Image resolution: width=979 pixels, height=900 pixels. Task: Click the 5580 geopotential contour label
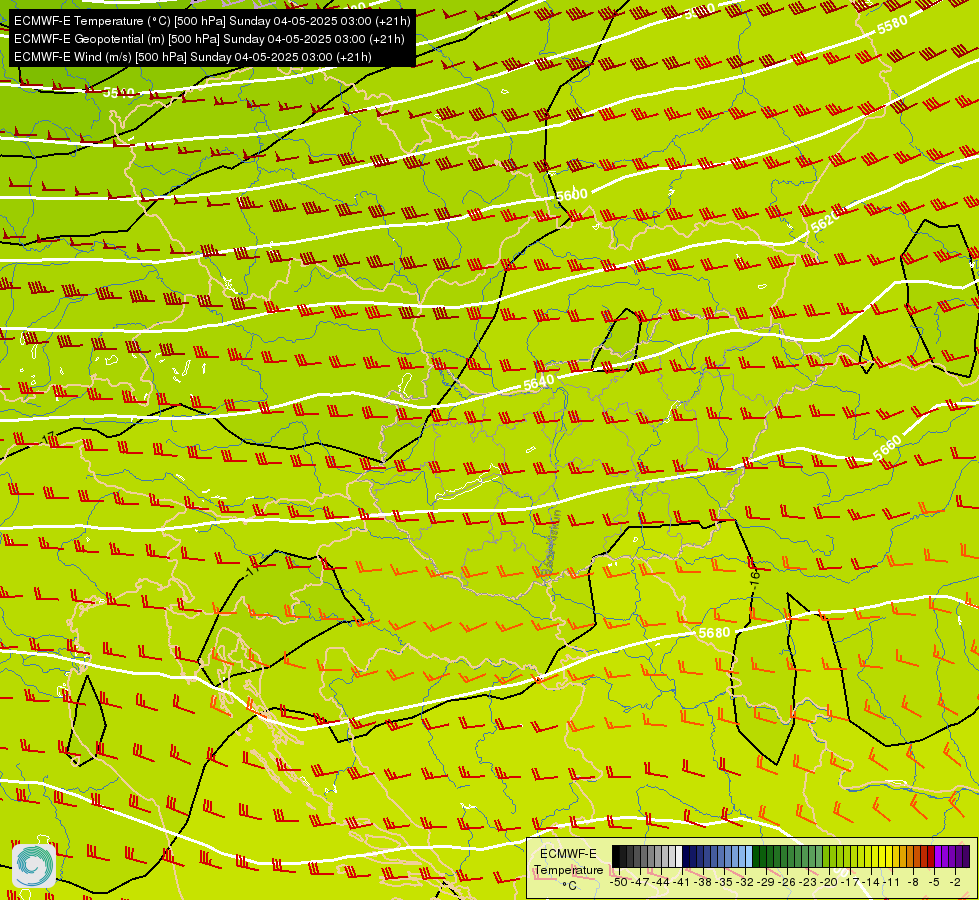[892, 25]
